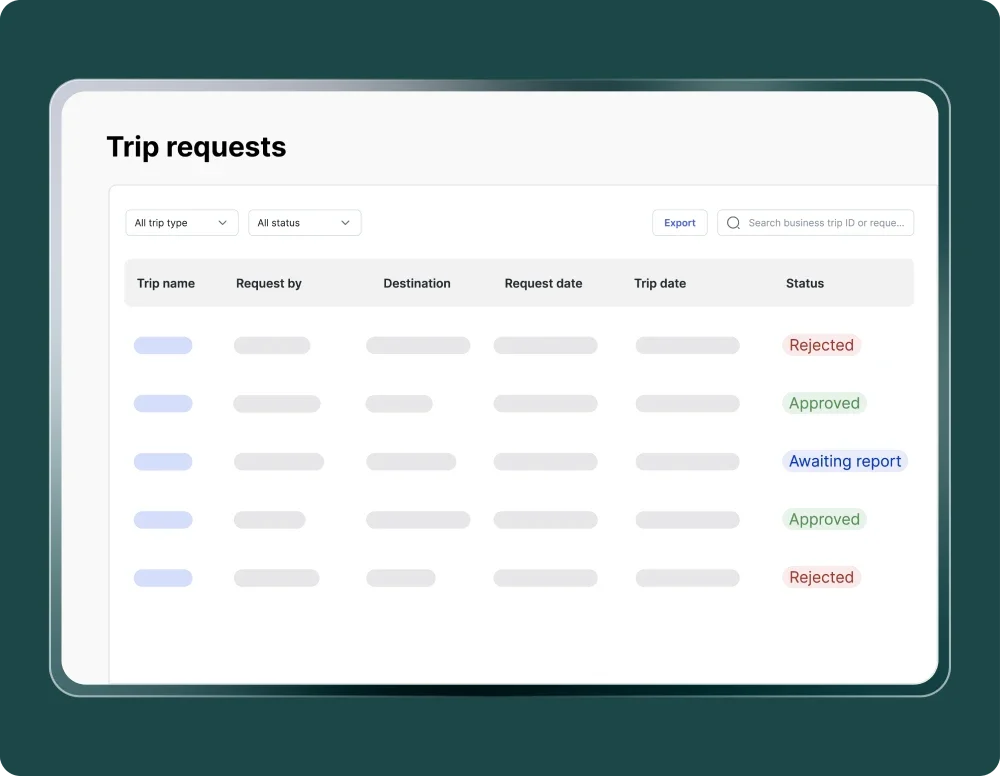Click the Approved badge in second row
This screenshot has width=1000, height=776.
pos(824,403)
